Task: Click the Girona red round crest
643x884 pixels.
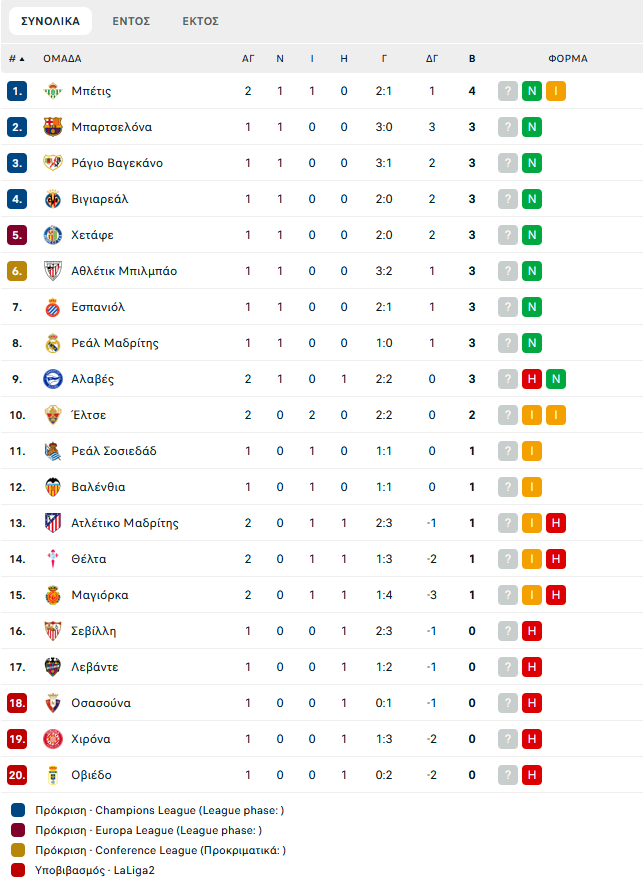Action: (x=53, y=739)
